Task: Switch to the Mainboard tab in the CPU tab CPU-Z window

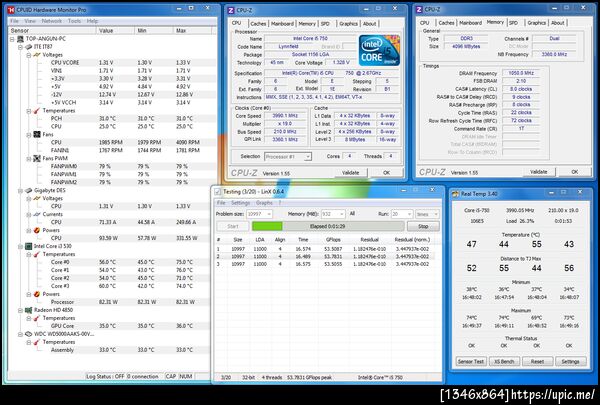Action: point(282,24)
